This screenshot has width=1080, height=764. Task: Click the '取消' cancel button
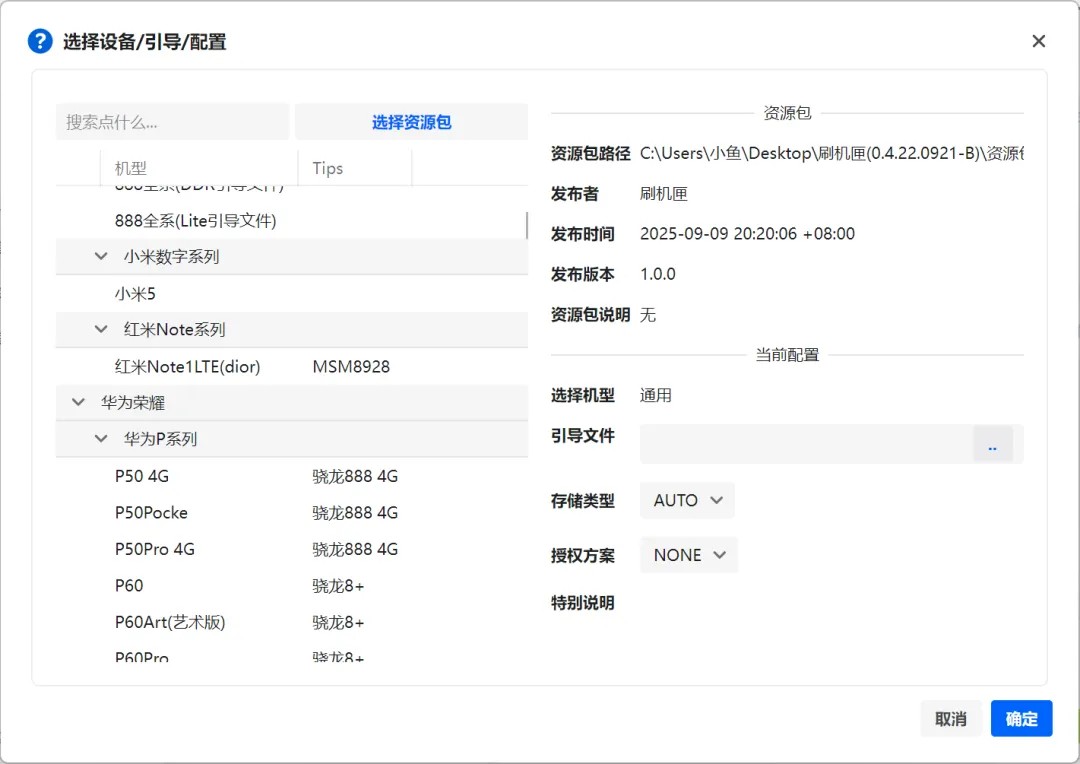[951, 719]
